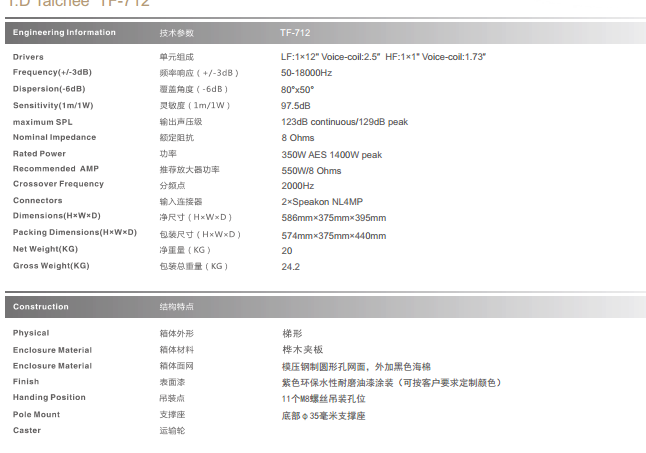Click the 'Dispersion(-6dB)' label
Viewport: 646px width, 453px height.
(49, 89)
